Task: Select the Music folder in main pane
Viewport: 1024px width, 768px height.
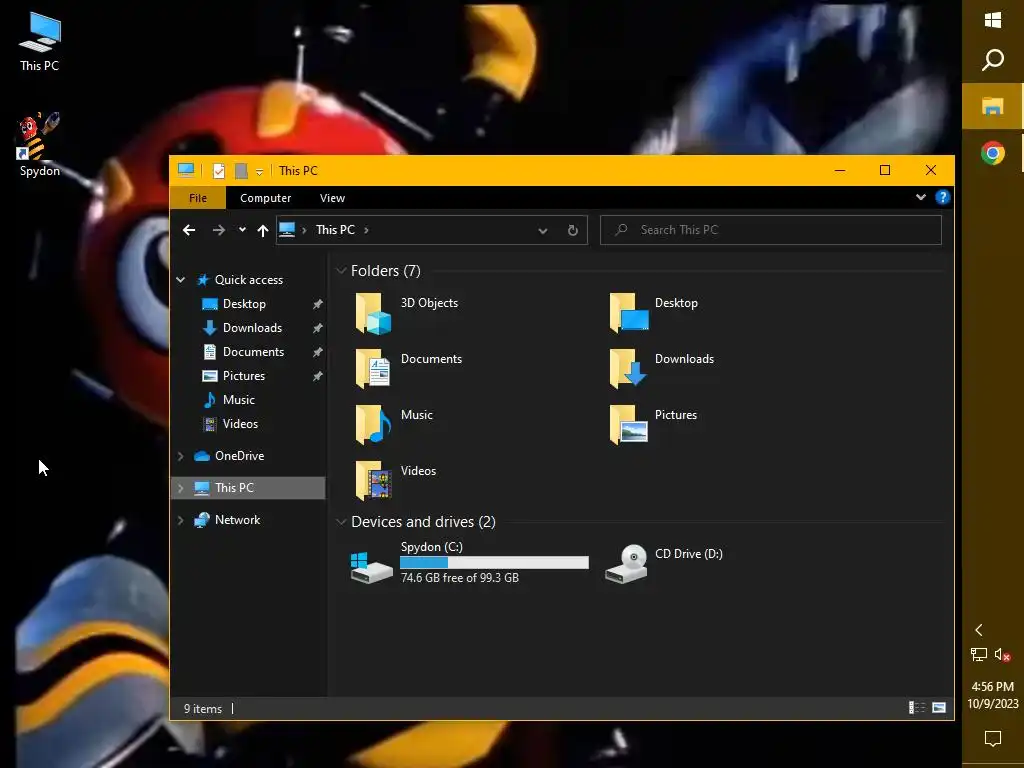Action: coord(394,424)
